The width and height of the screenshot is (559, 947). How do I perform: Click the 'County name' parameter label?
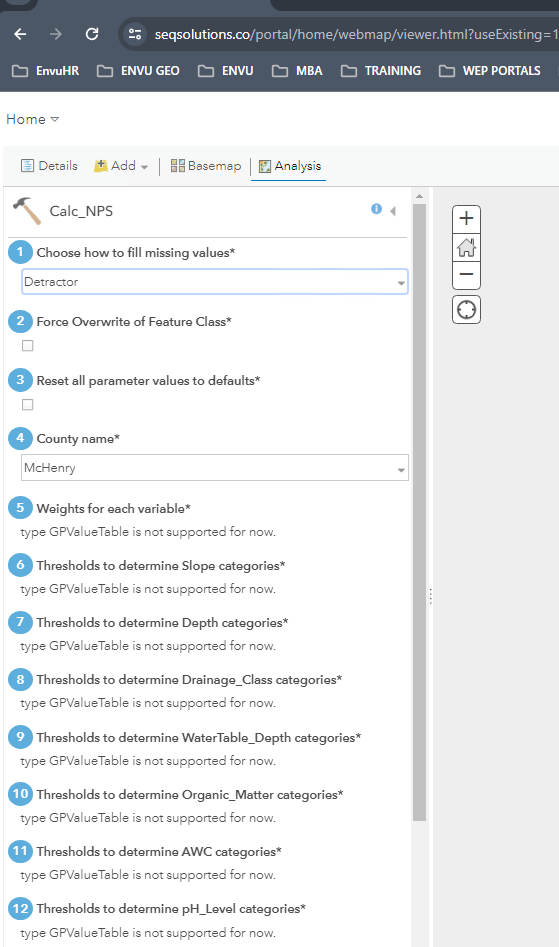[x=78, y=439]
